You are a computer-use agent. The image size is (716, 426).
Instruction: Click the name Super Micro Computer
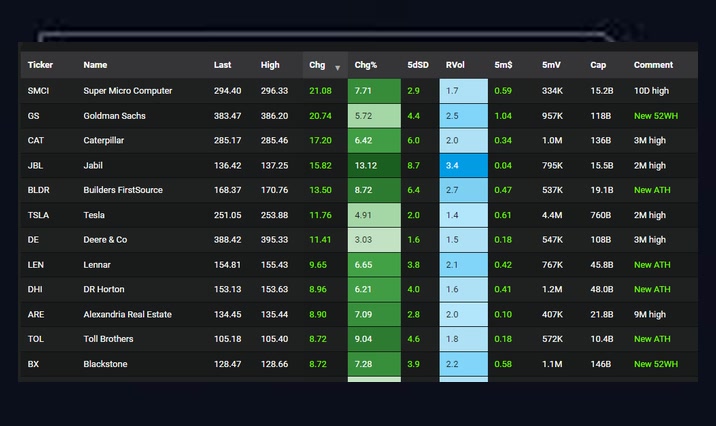[x=127, y=91]
